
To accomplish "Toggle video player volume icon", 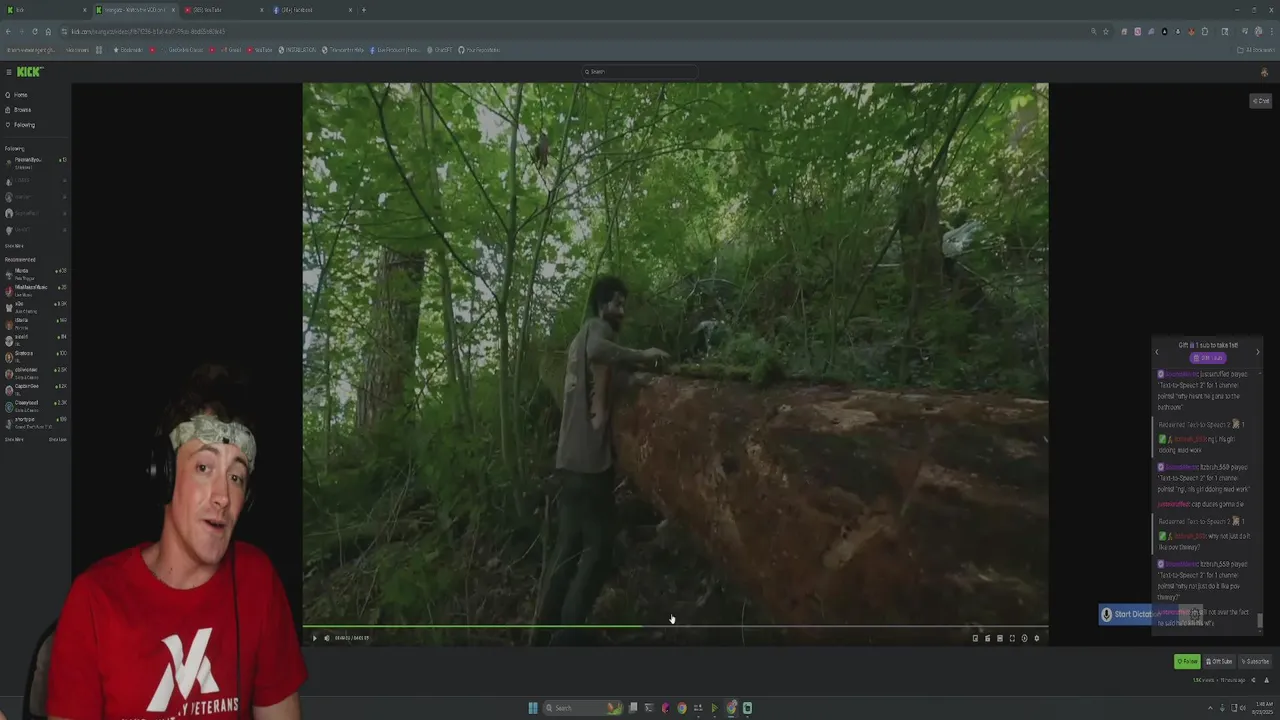I will click(x=326, y=638).
